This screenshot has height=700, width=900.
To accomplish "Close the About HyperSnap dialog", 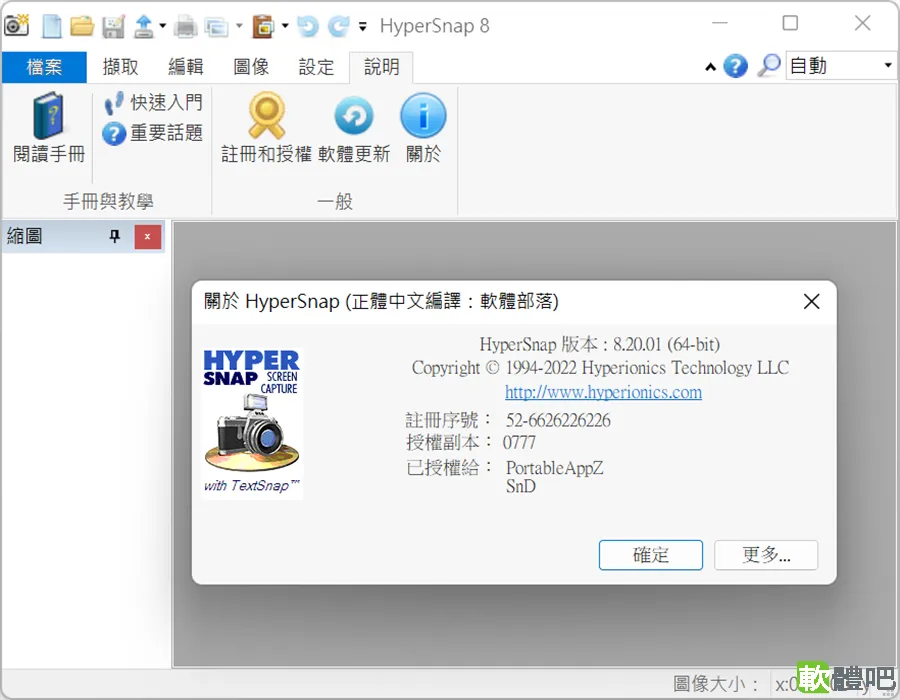I will (812, 301).
